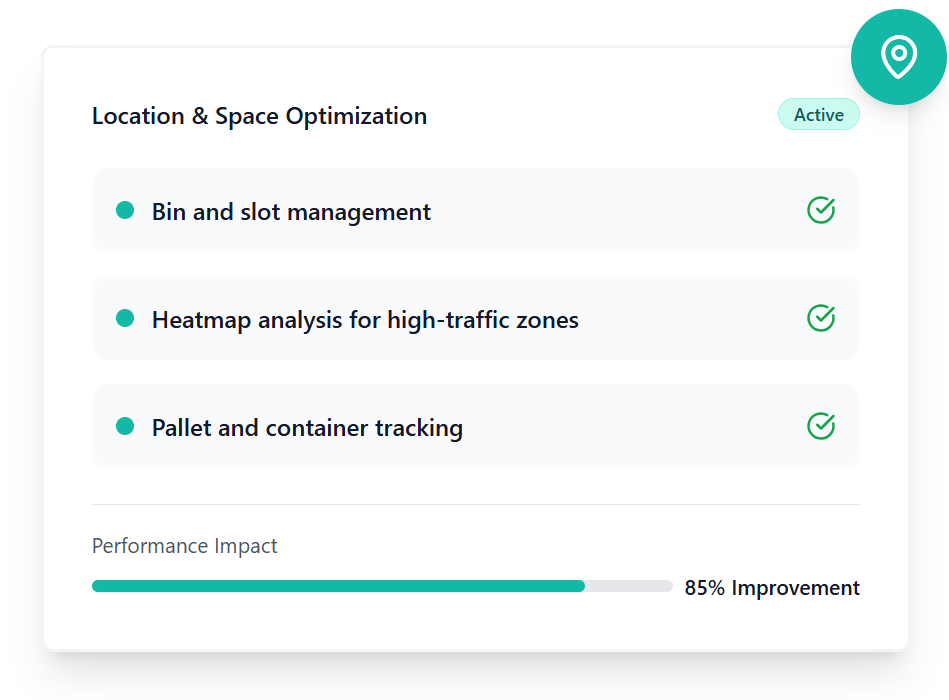This screenshot has width=949, height=700.
Task: Click checkmark icon on the Heatmap analysis row
Action: 821,319
